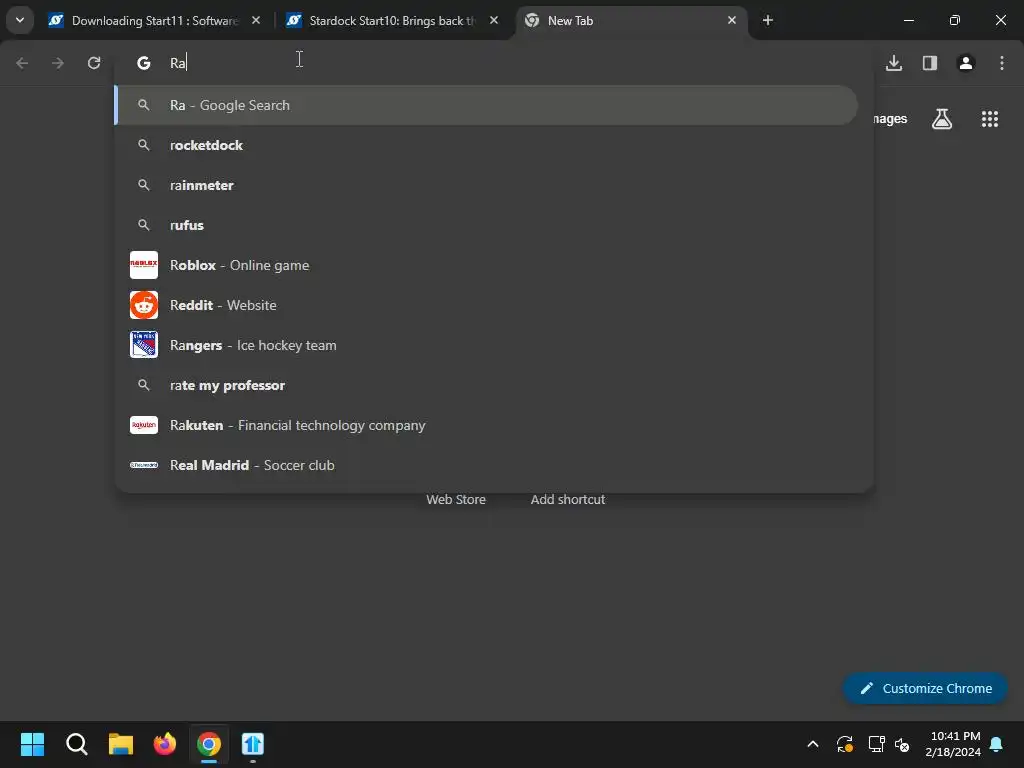Open Search Labs flask icon

tap(942, 119)
